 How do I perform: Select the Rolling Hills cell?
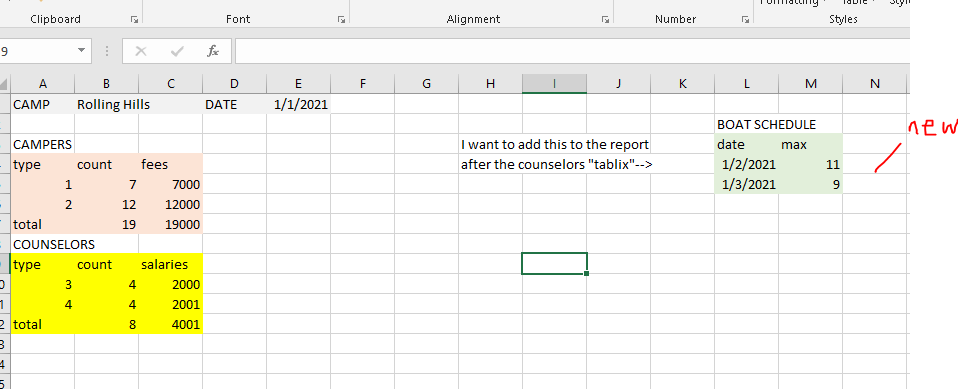tap(106, 104)
